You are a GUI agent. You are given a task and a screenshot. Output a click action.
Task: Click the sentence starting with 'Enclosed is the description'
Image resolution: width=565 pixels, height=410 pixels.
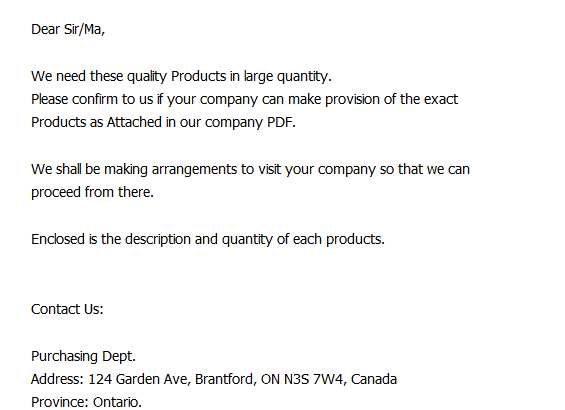(208, 239)
